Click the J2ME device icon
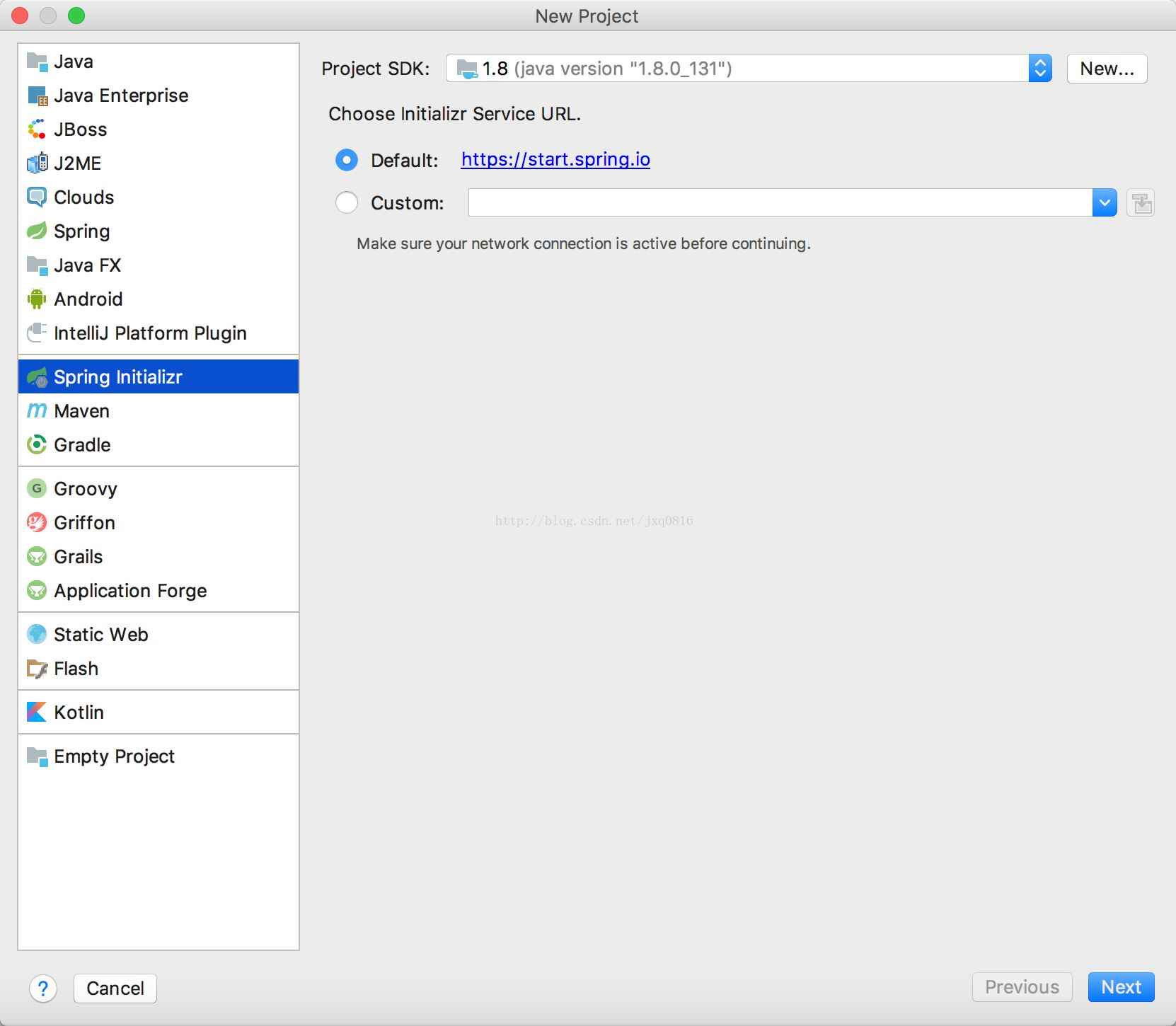The width and height of the screenshot is (1176, 1026). coord(37,163)
